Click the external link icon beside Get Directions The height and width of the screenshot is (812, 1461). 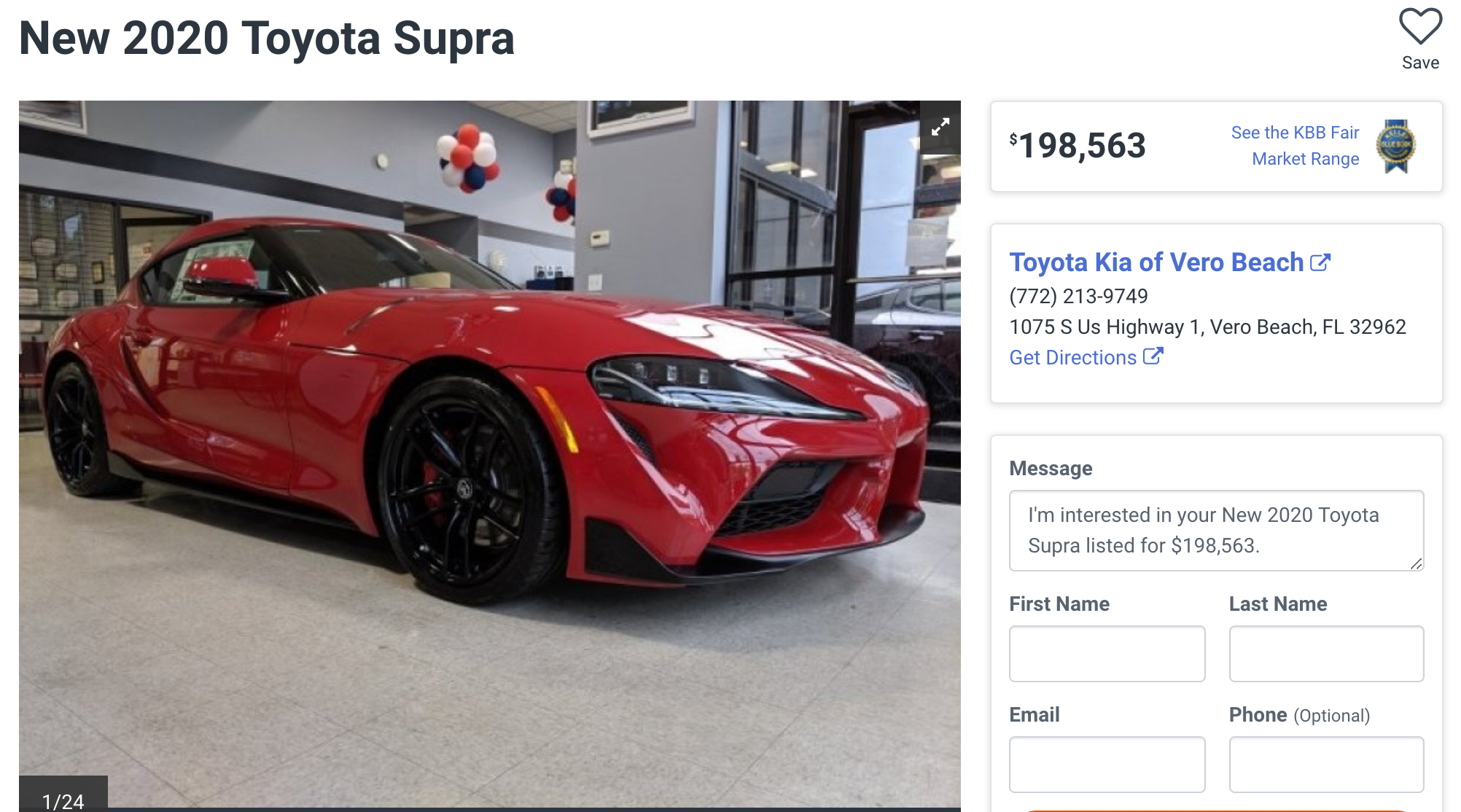pos(1153,356)
